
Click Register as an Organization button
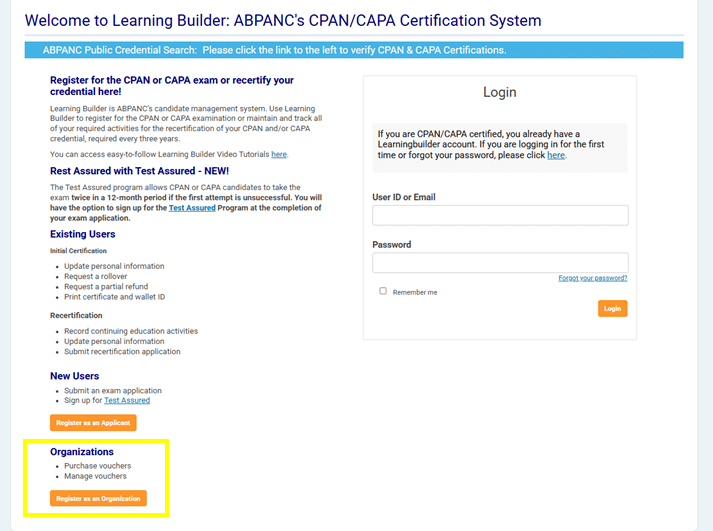(x=98, y=498)
